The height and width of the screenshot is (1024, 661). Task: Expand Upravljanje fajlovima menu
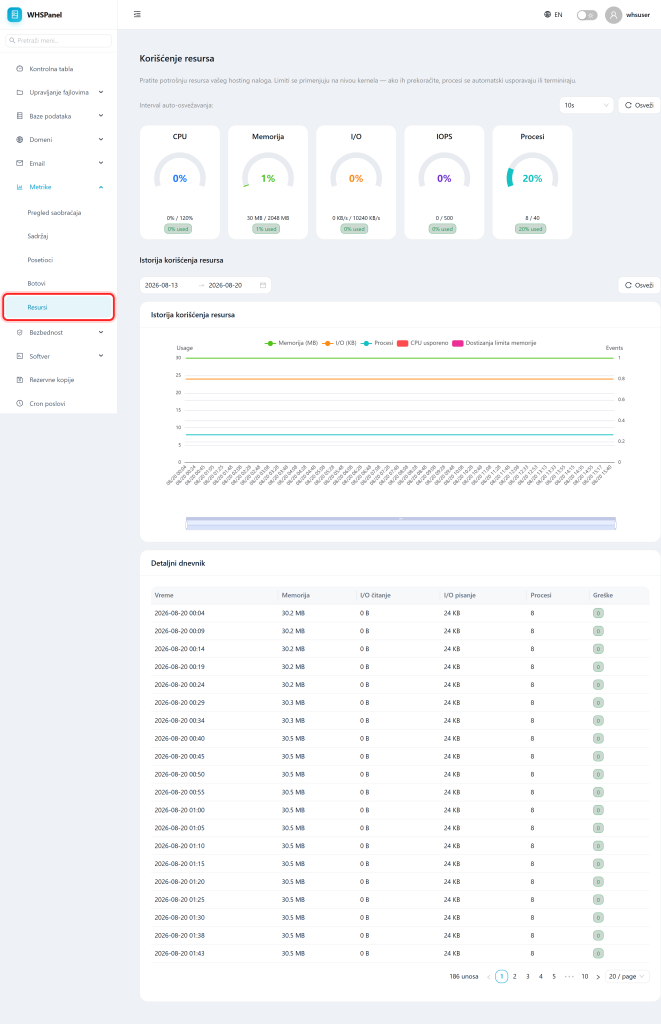pos(59,92)
